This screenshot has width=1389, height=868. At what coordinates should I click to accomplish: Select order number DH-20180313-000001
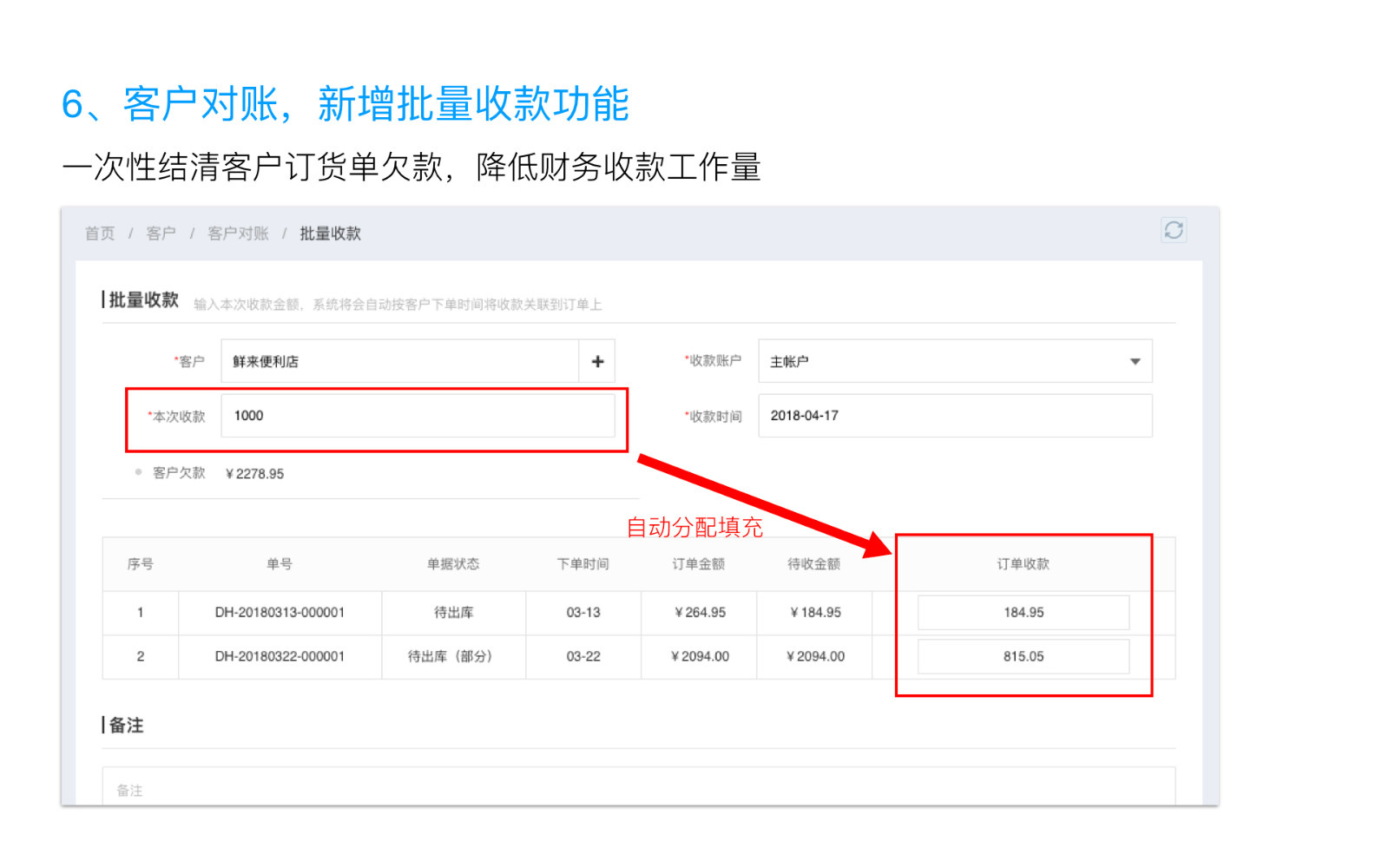click(280, 613)
